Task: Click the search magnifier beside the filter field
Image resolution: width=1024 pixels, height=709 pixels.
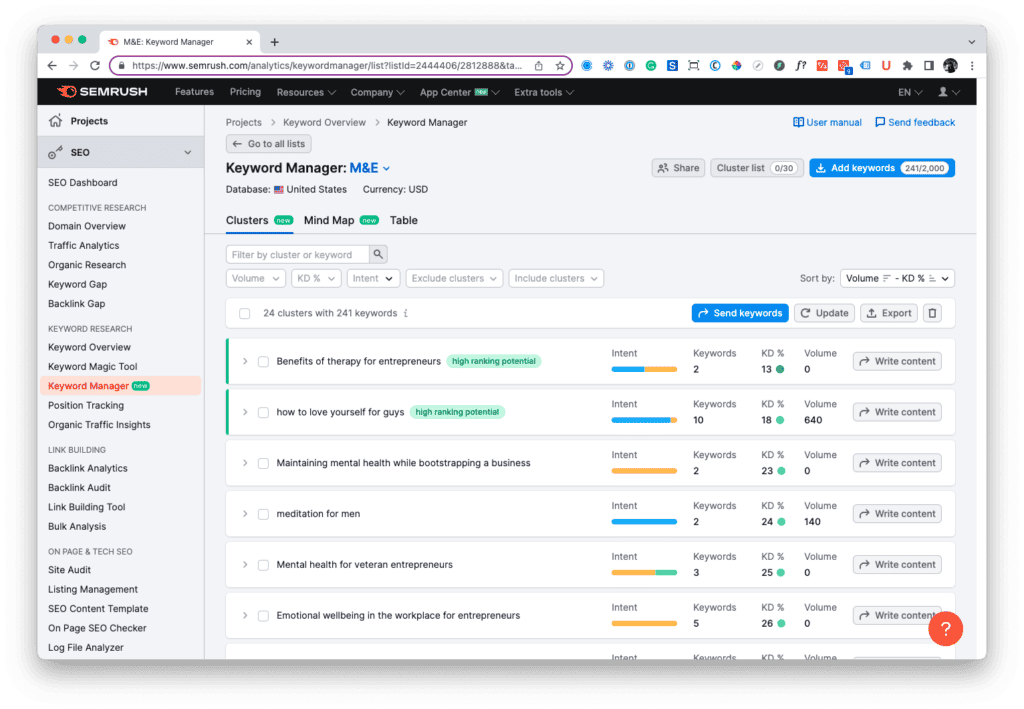Action: click(x=377, y=254)
